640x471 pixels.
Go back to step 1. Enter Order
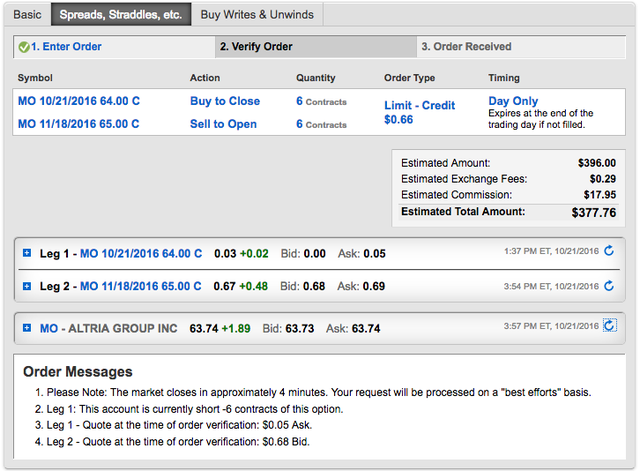[66, 46]
